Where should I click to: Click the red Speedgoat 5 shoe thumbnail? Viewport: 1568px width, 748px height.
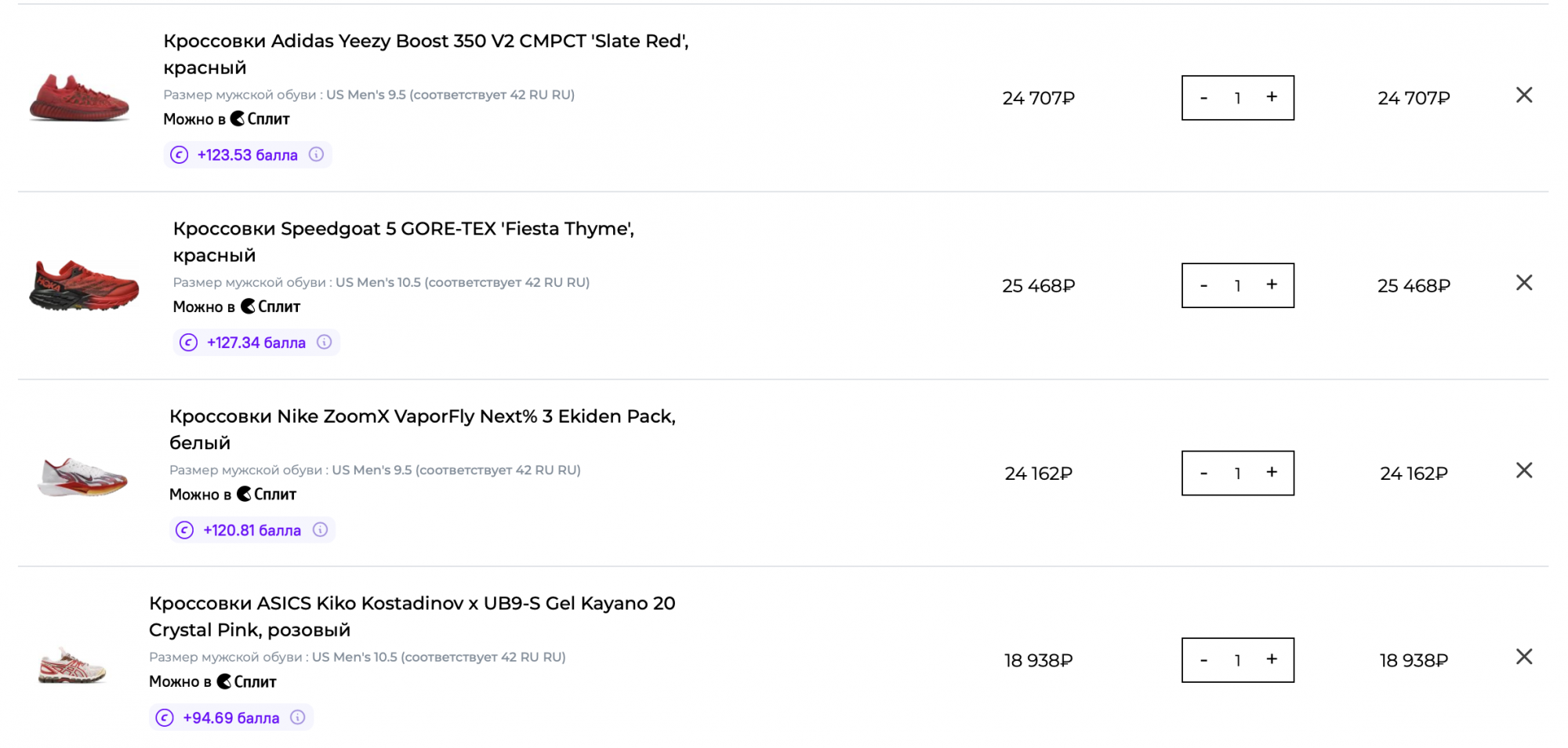tap(84, 285)
